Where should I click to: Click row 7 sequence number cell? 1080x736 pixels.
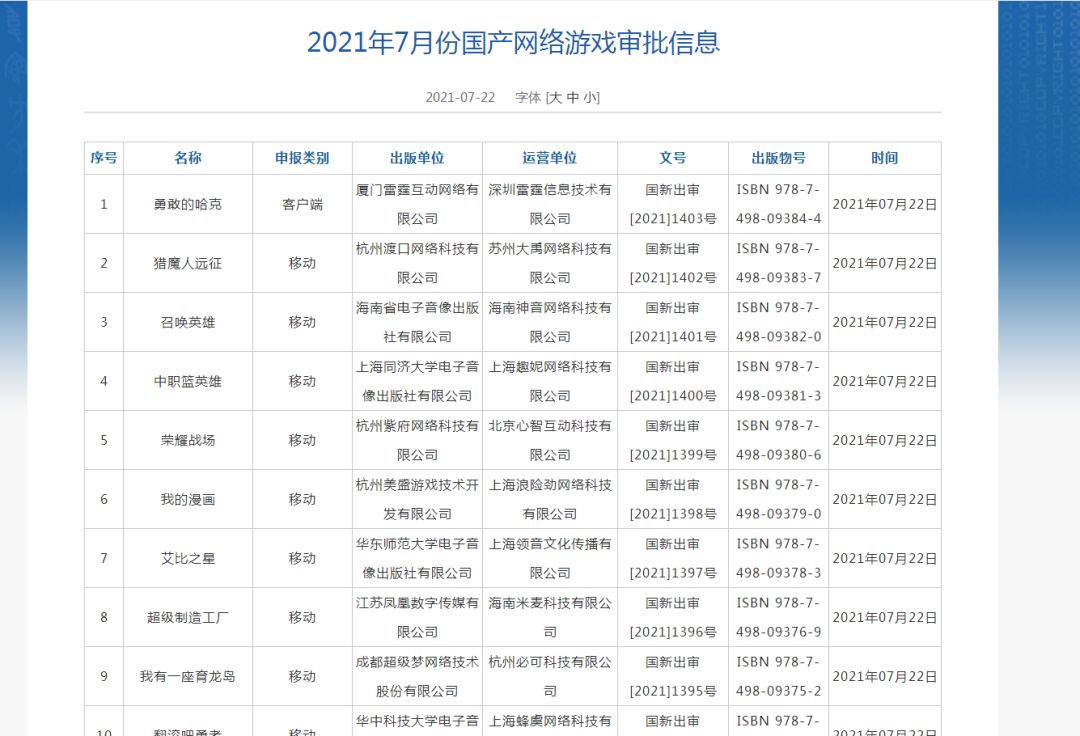(x=104, y=559)
